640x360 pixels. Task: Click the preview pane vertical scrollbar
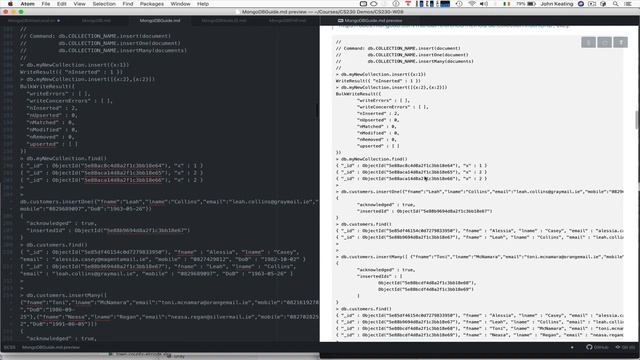[637, 120]
